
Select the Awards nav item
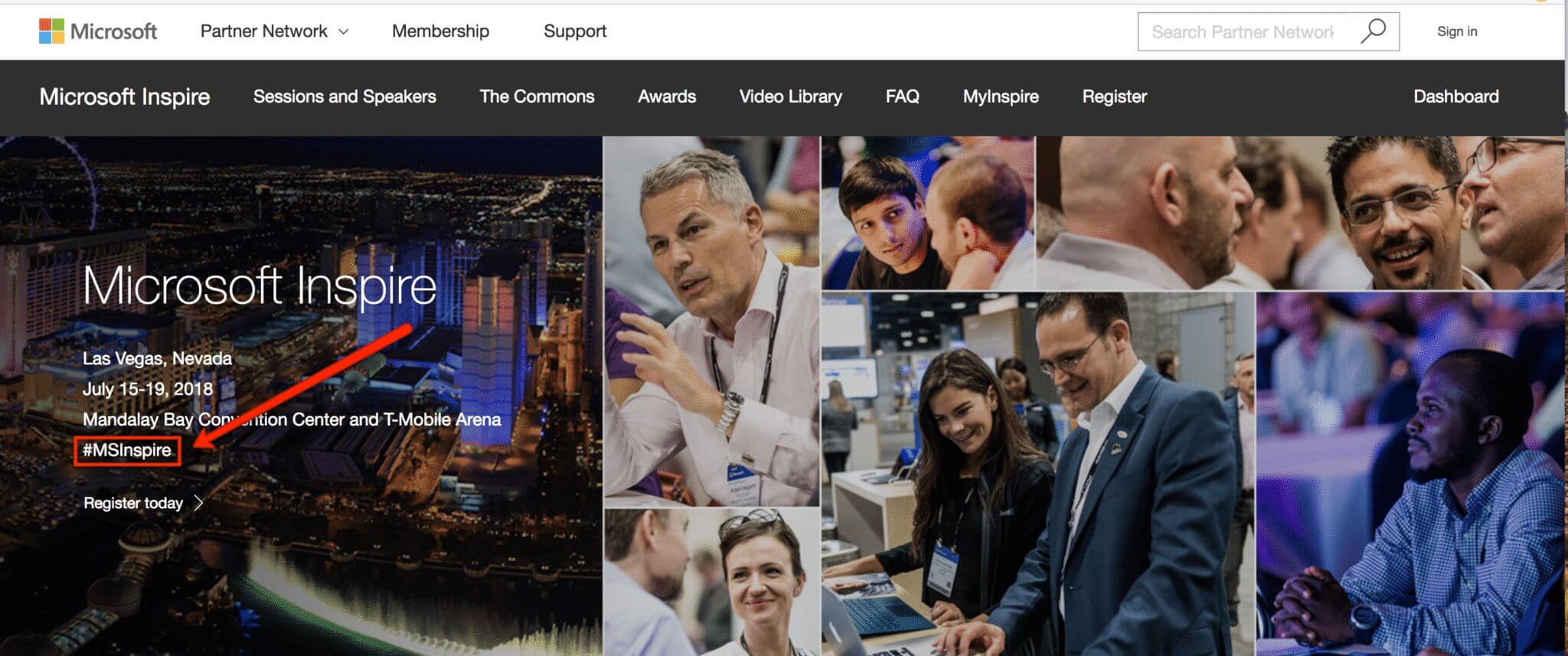tap(667, 96)
